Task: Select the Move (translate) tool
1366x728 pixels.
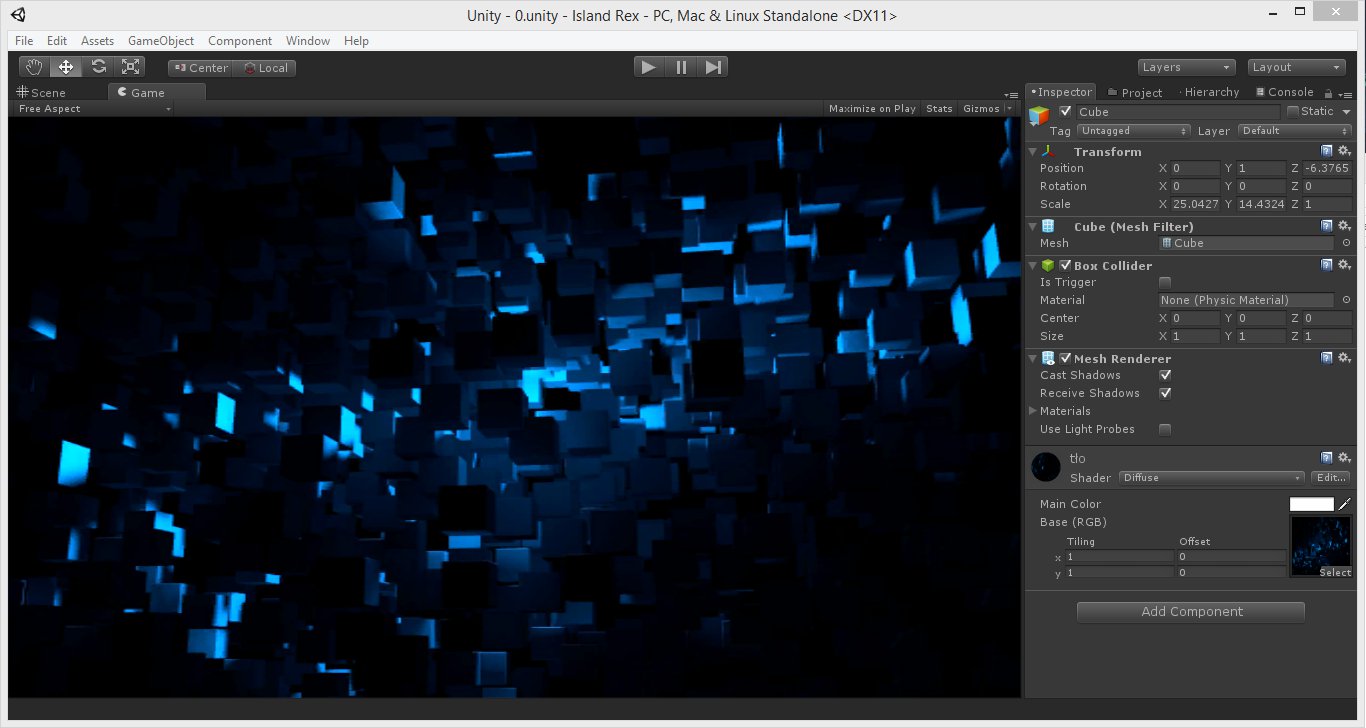Action: click(x=66, y=67)
